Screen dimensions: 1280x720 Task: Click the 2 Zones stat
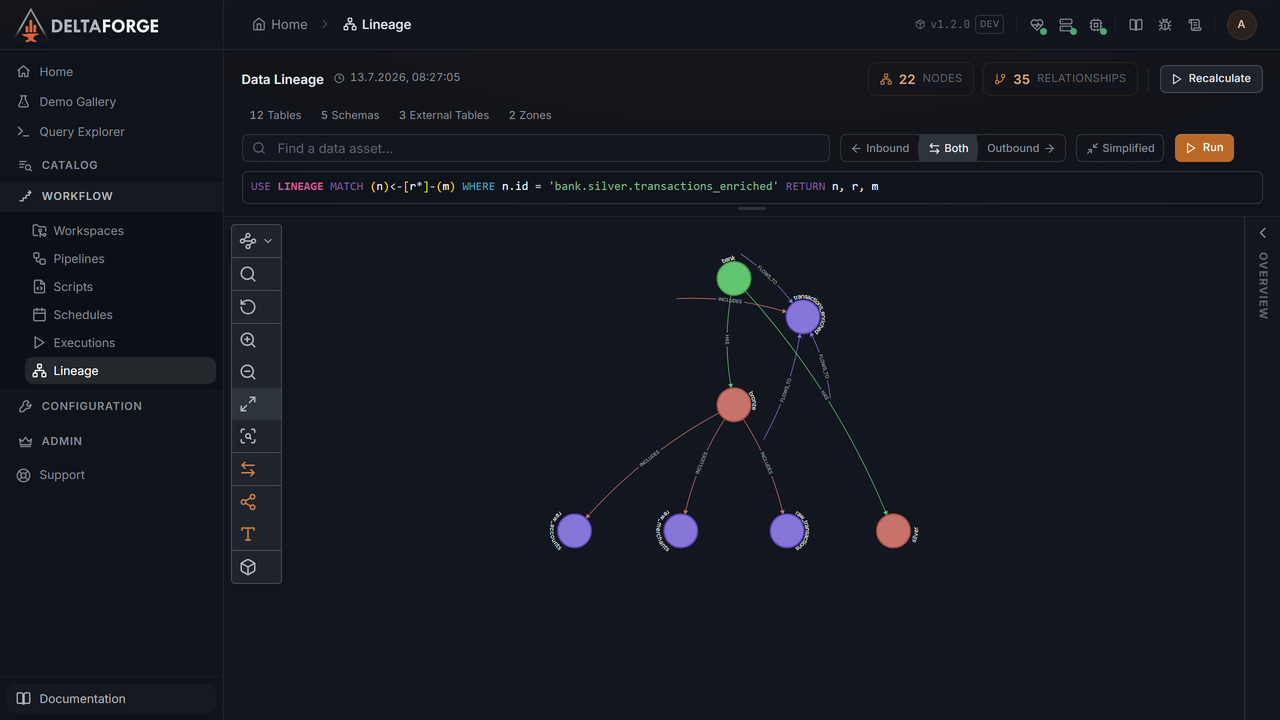tap(530, 115)
